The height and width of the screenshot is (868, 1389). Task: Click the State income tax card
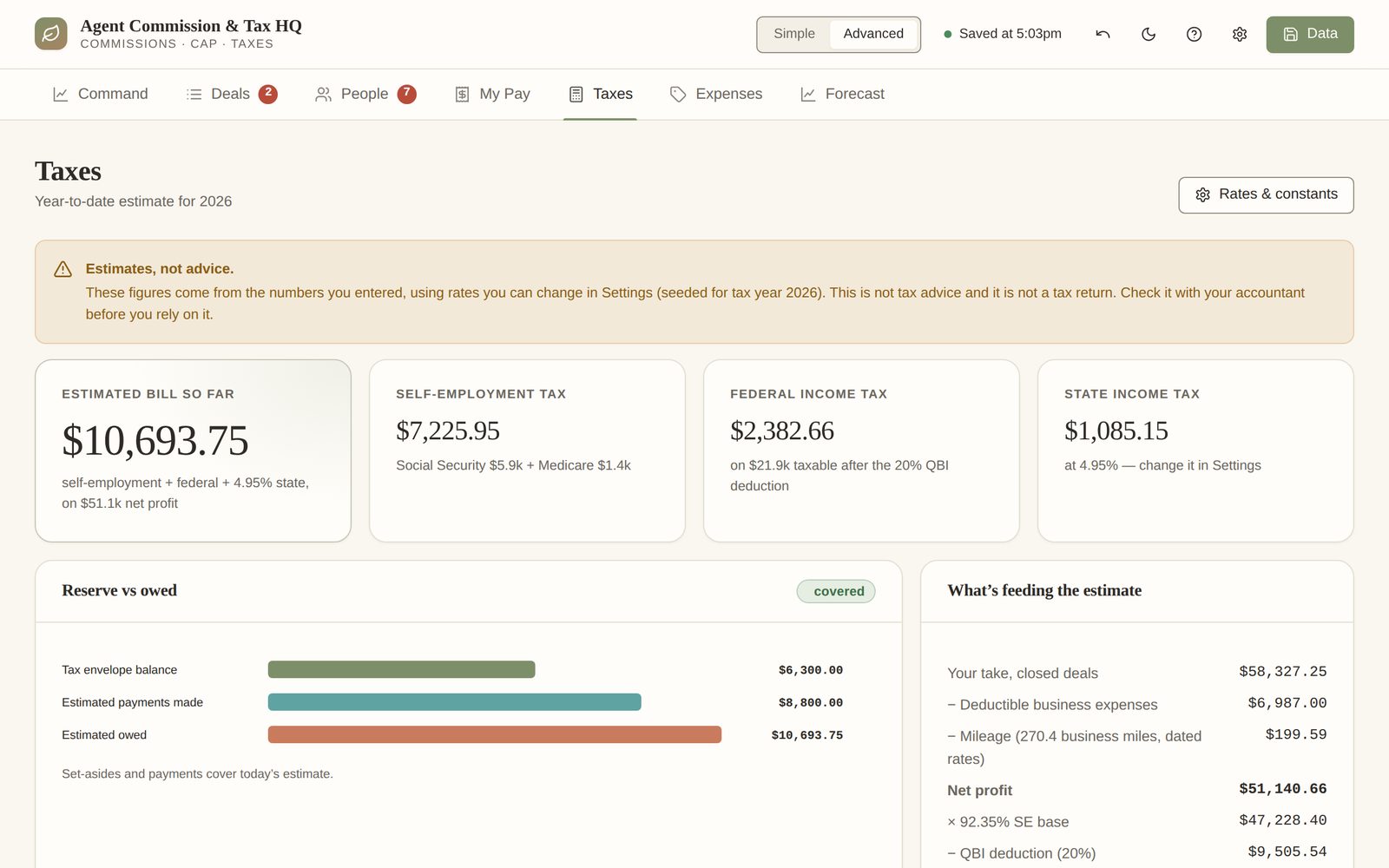tap(1195, 450)
